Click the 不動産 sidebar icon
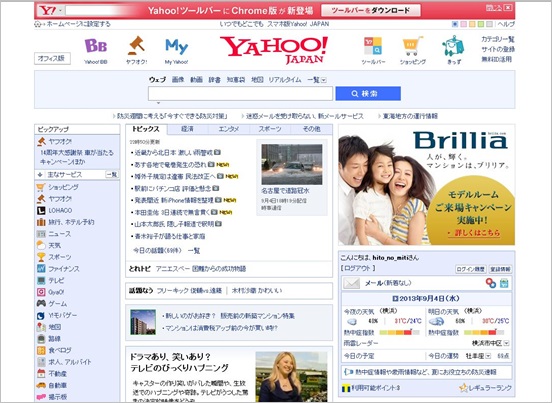The width and height of the screenshot is (552, 403). (41, 373)
